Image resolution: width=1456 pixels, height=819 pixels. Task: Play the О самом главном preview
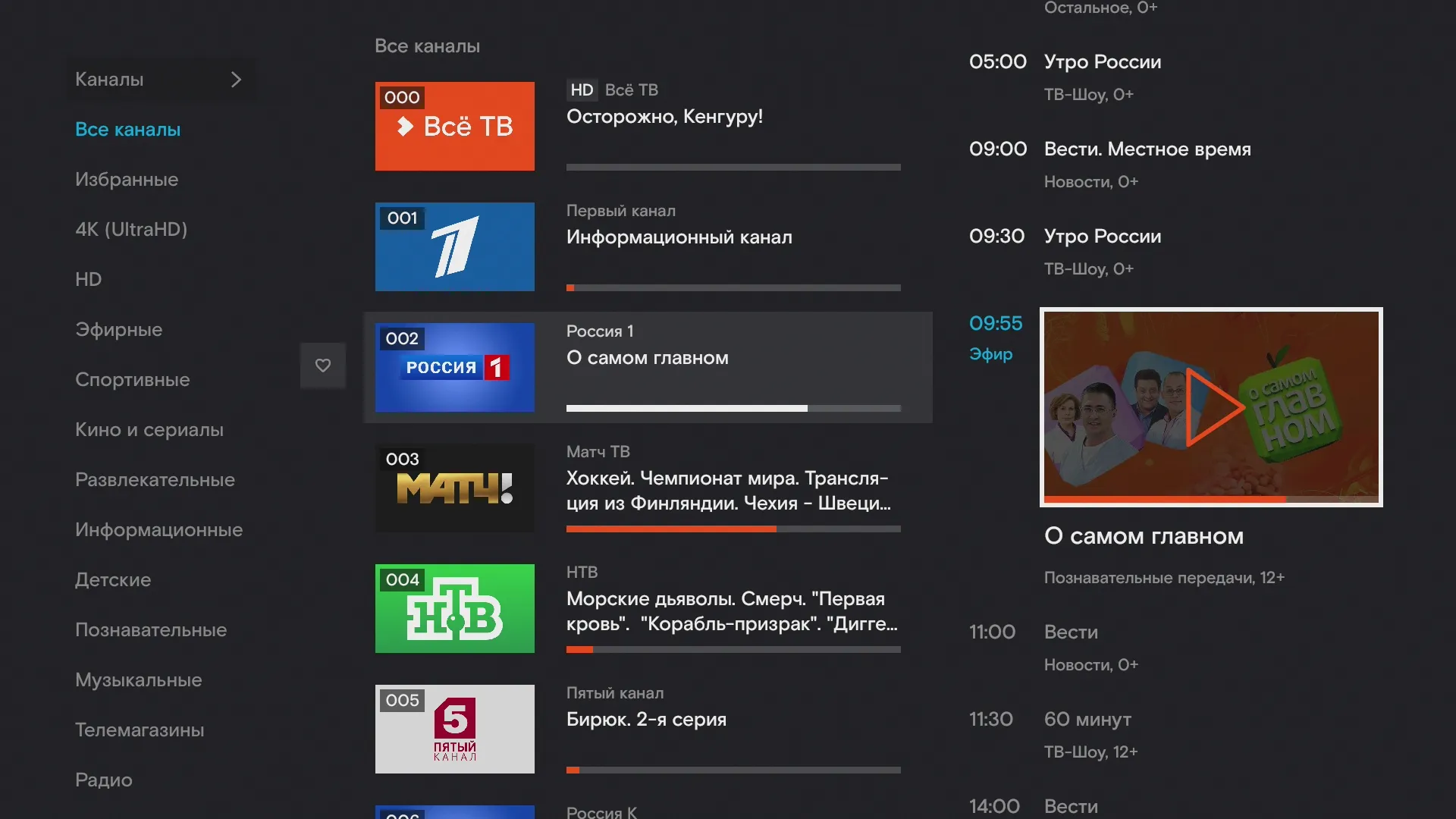pos(1211,407)
